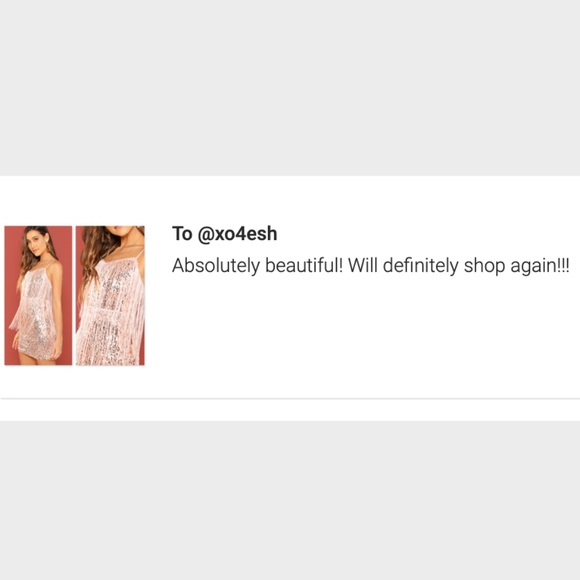
Task: Click the horizontal divider under the review
Action: pyautogui.click(x=290, y=399)
